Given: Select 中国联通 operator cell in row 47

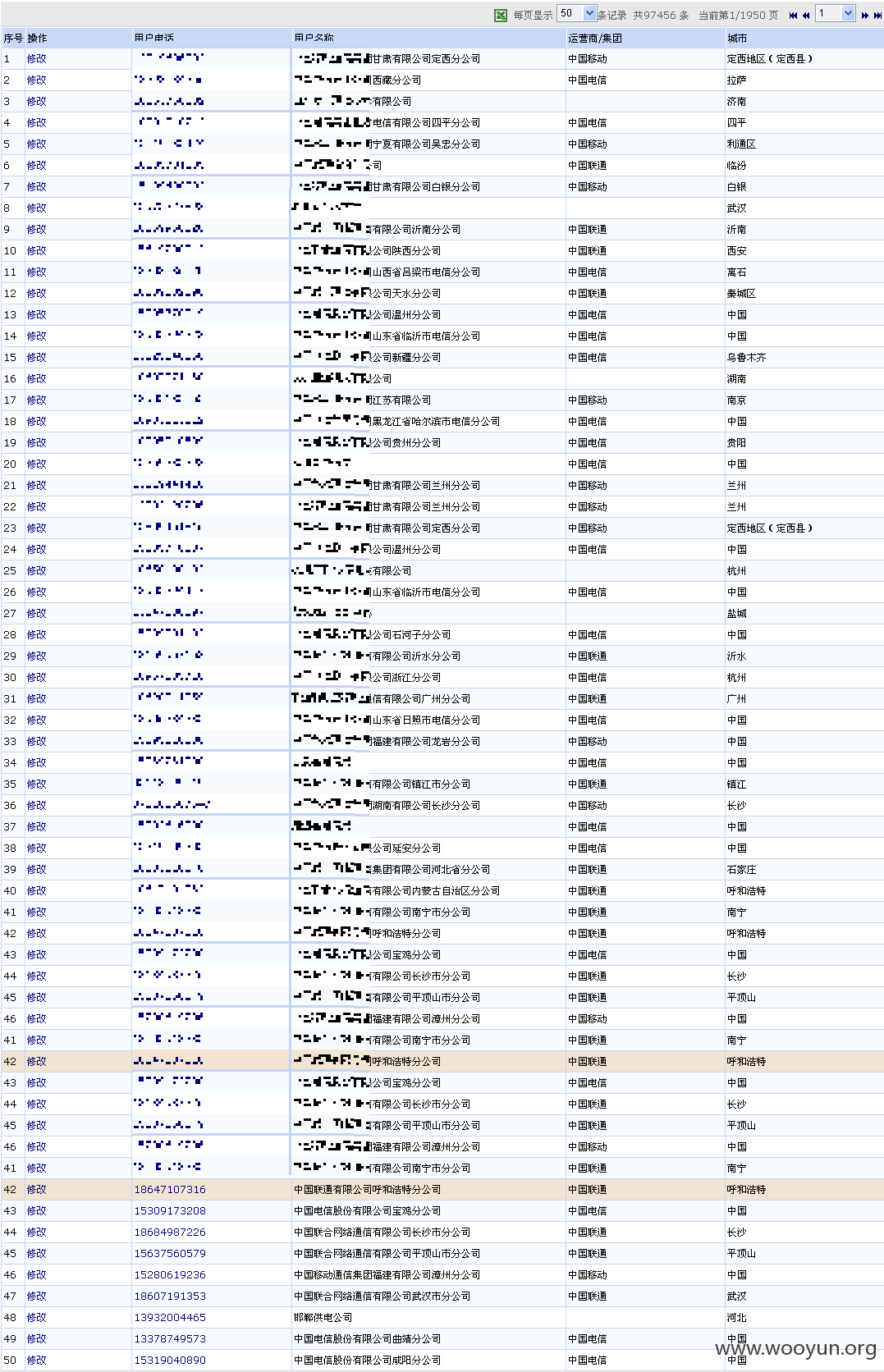Looking at the screenshot, I should tap(587, 1297).
